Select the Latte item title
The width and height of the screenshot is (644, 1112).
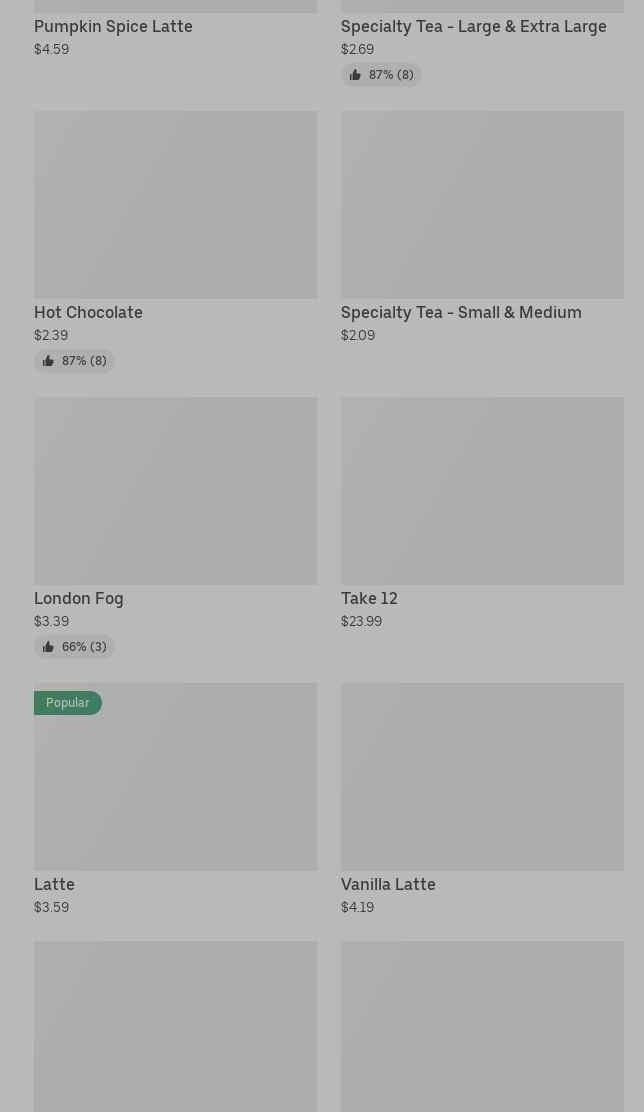tap(54, 884)
